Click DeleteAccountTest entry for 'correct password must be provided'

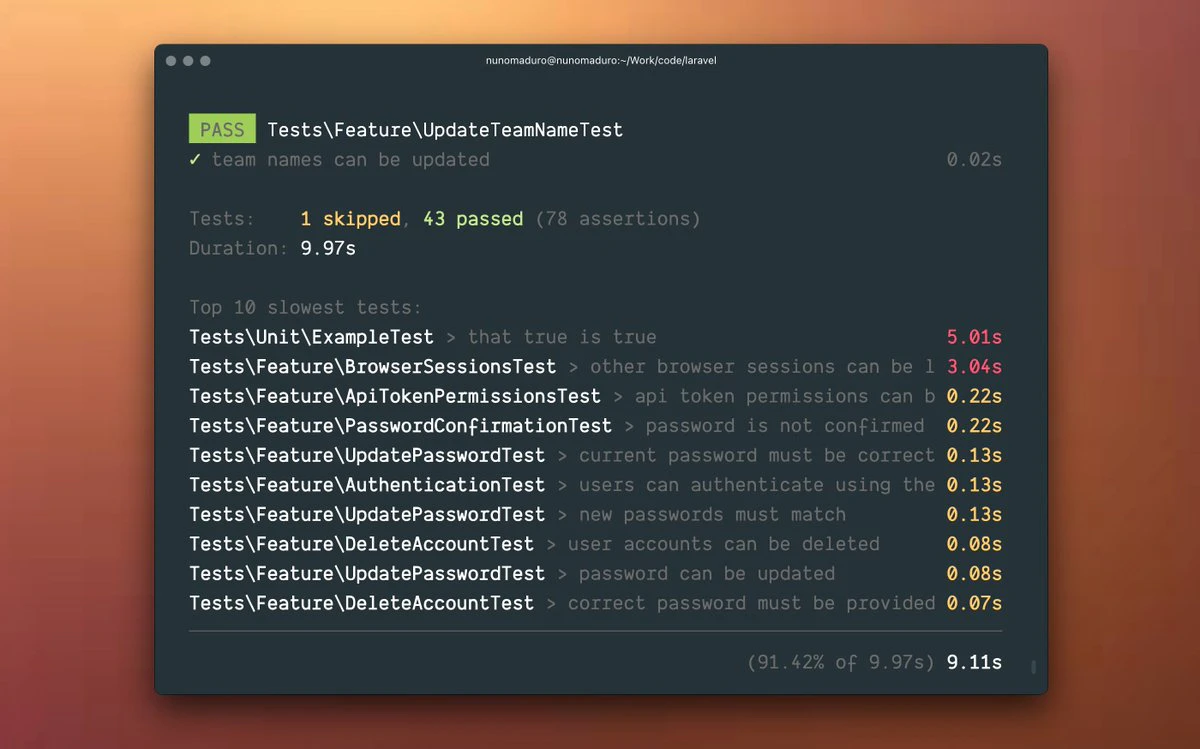point(362,603)
